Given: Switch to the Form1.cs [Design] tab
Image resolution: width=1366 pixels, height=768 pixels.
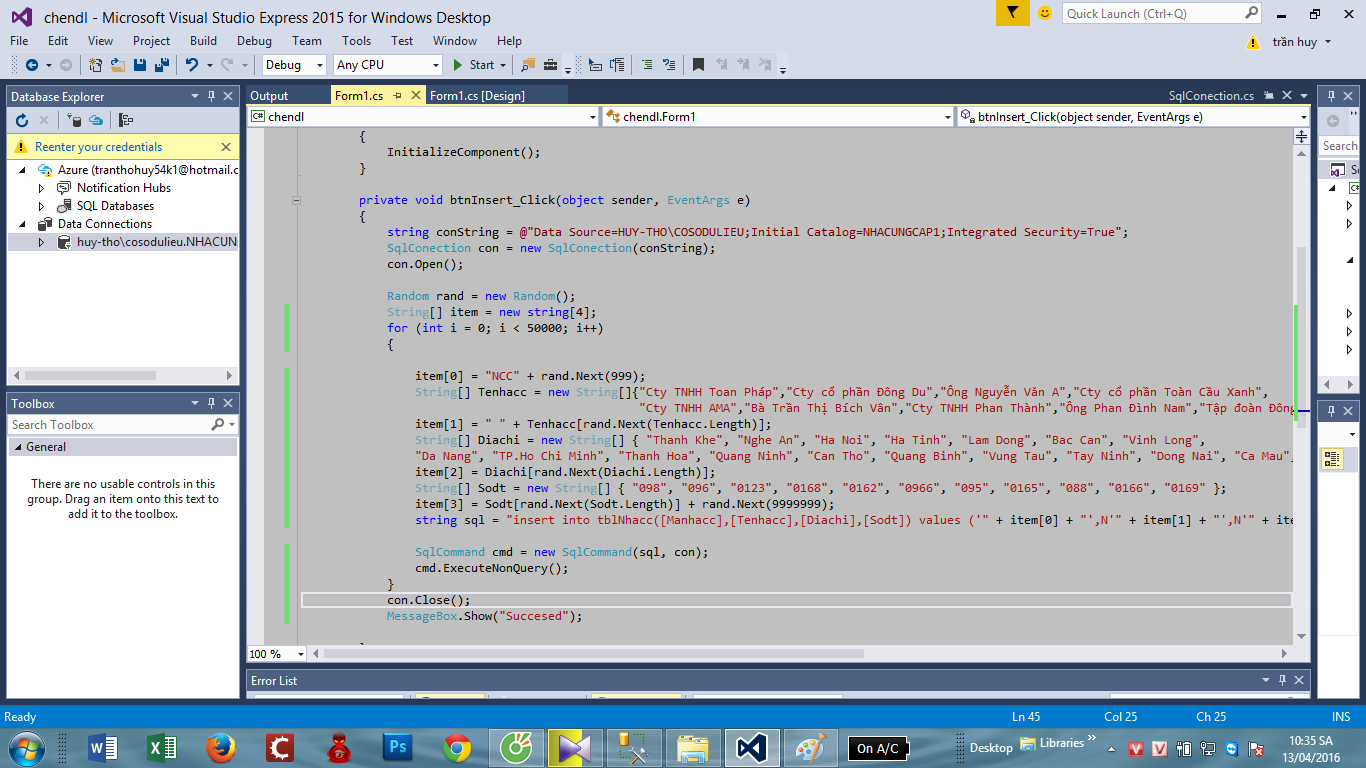Looking at the screenshot, I should (x=477, y=96).
